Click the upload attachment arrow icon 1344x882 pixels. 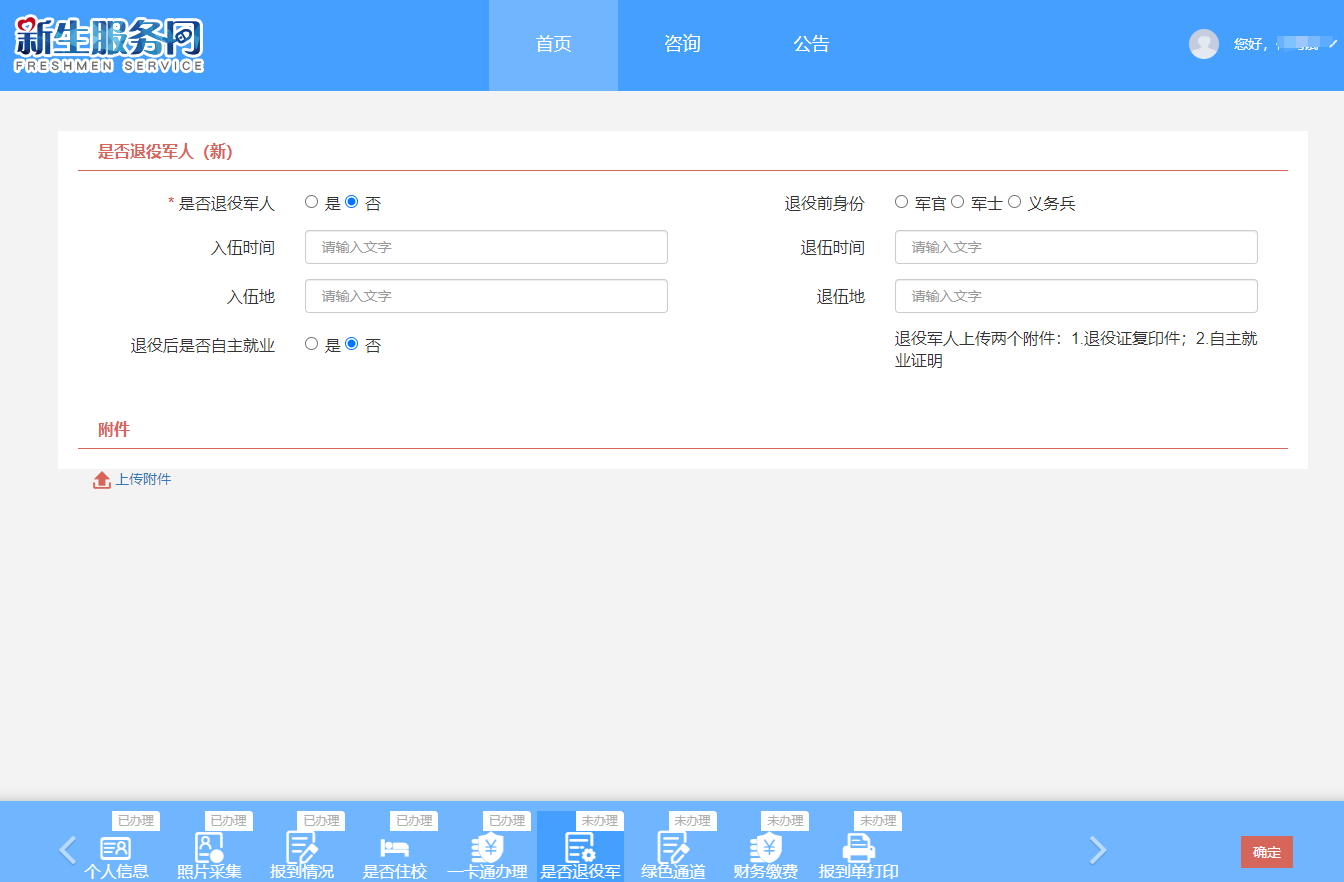(102, 480)
